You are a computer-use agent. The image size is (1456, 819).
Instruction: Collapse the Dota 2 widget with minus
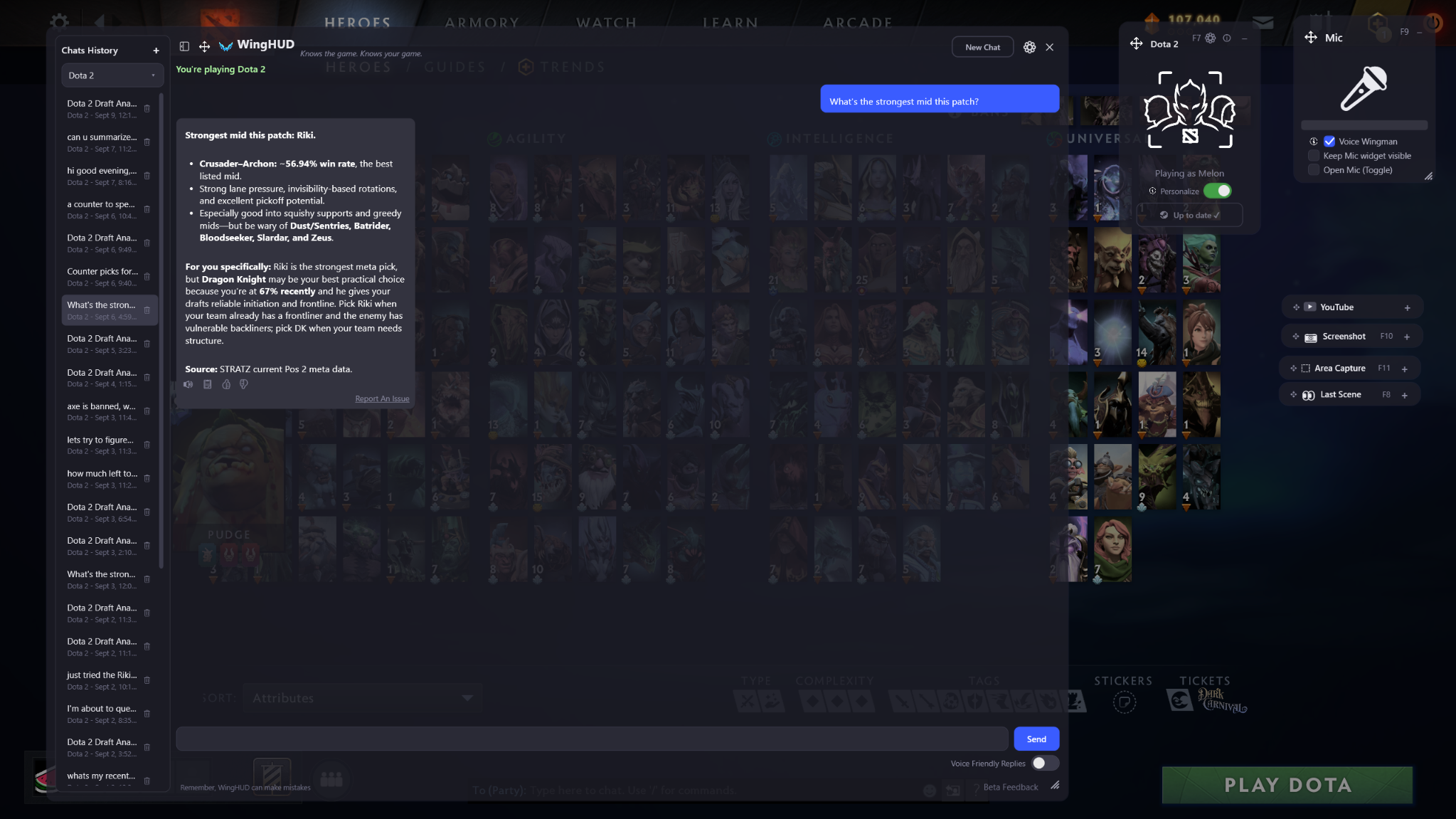1244,38
